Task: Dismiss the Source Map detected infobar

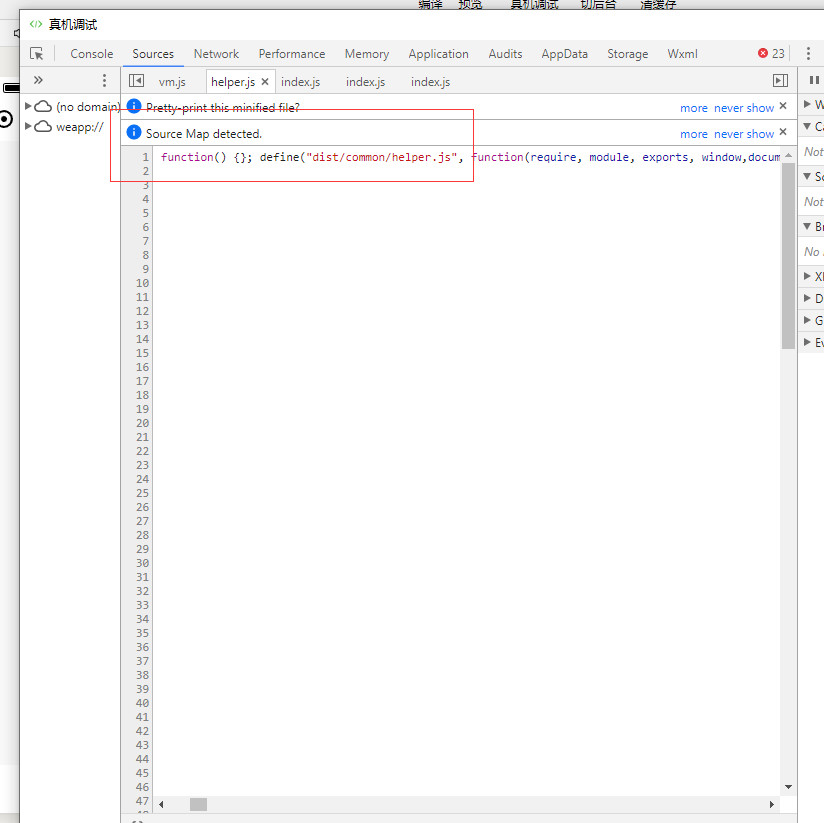Action: pyautogui.click(x=783, y=131)
